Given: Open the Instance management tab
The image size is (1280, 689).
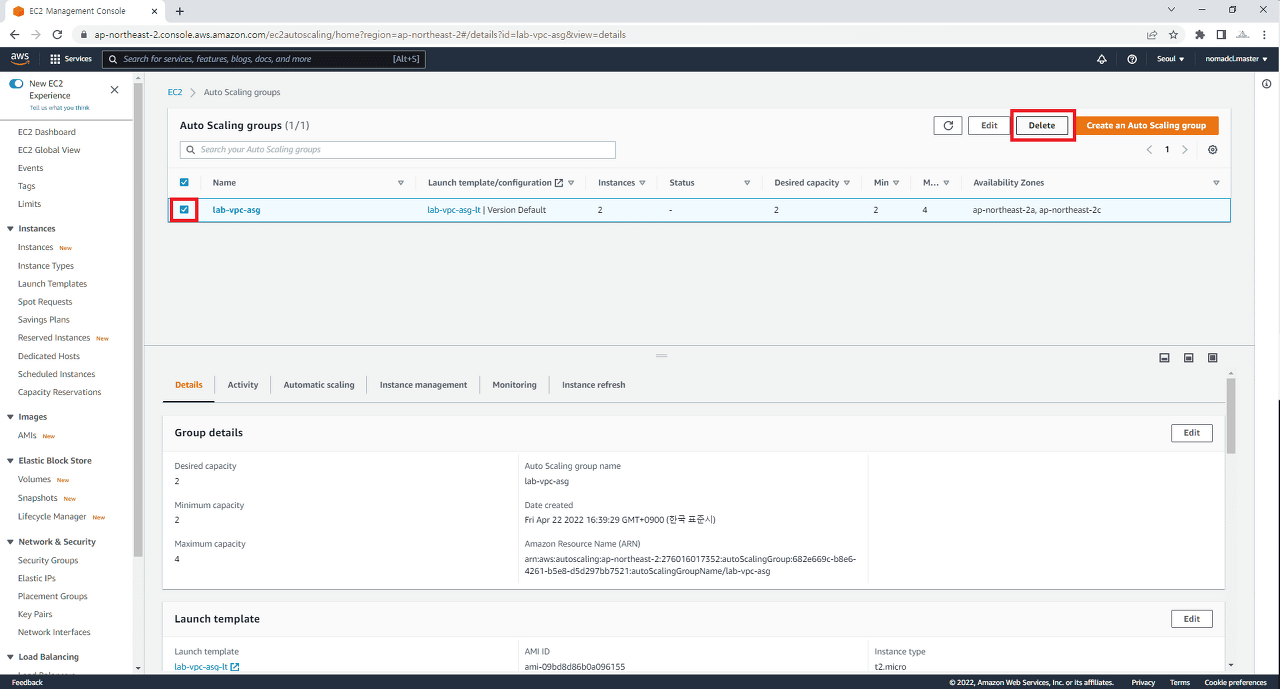Looking at the screenshot, I should 423,385.
